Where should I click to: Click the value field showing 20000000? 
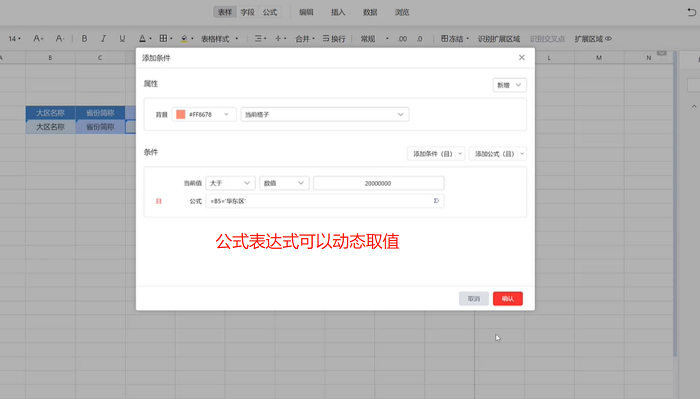coord(379,183)
